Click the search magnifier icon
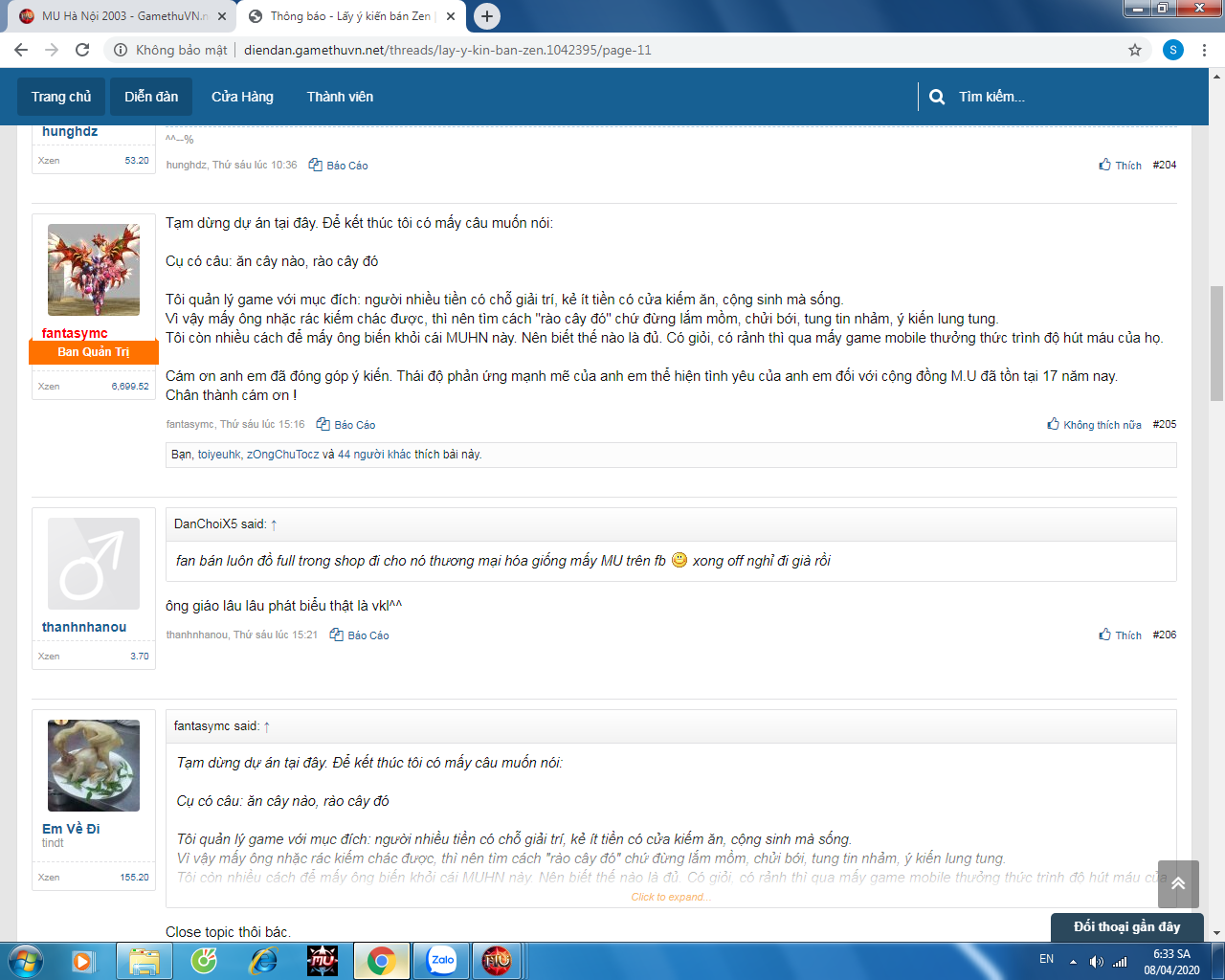Screen dimensions: 1225x980 (x=937, y=97)
